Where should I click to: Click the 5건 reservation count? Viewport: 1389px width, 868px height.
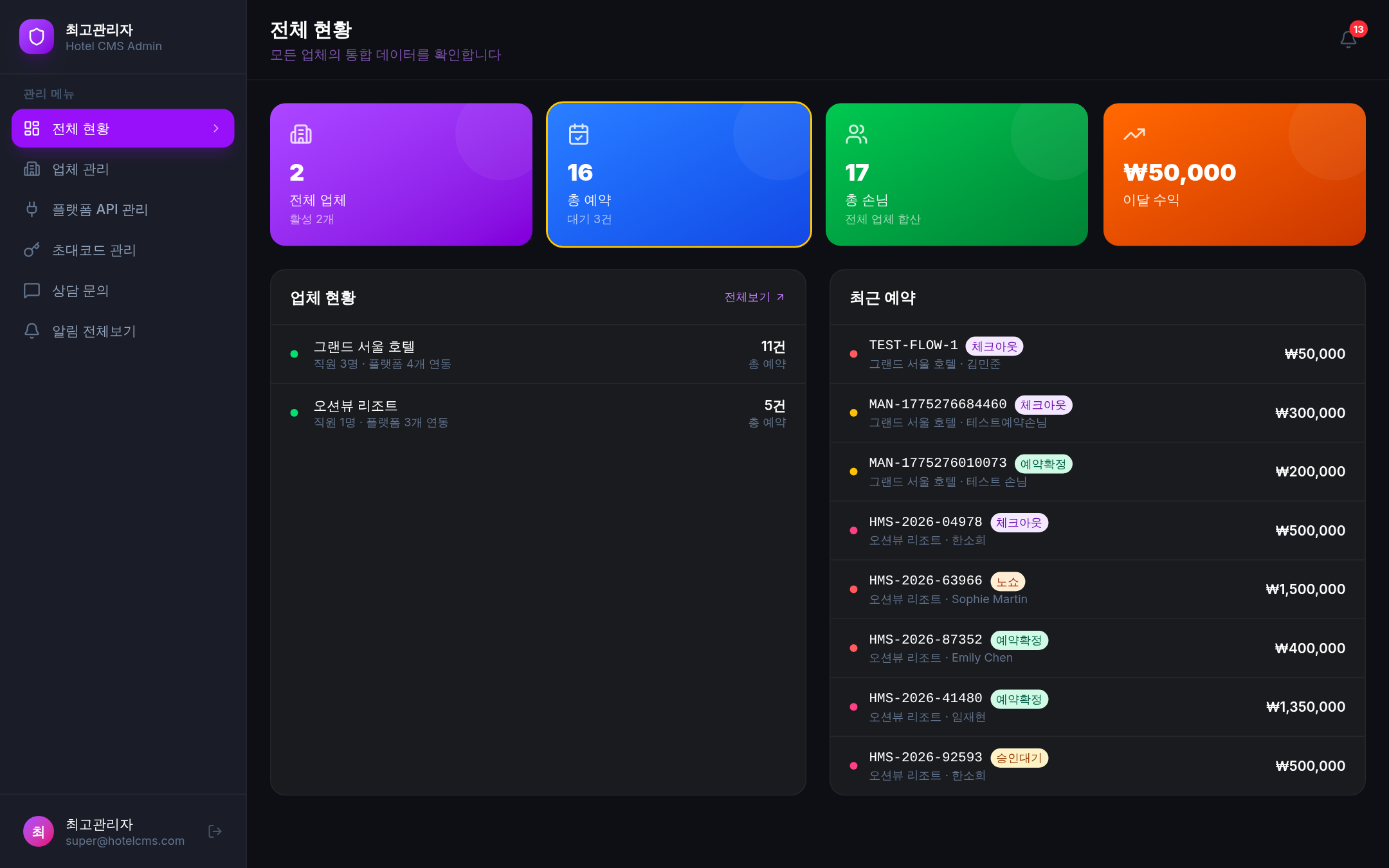tap(775, 406)
